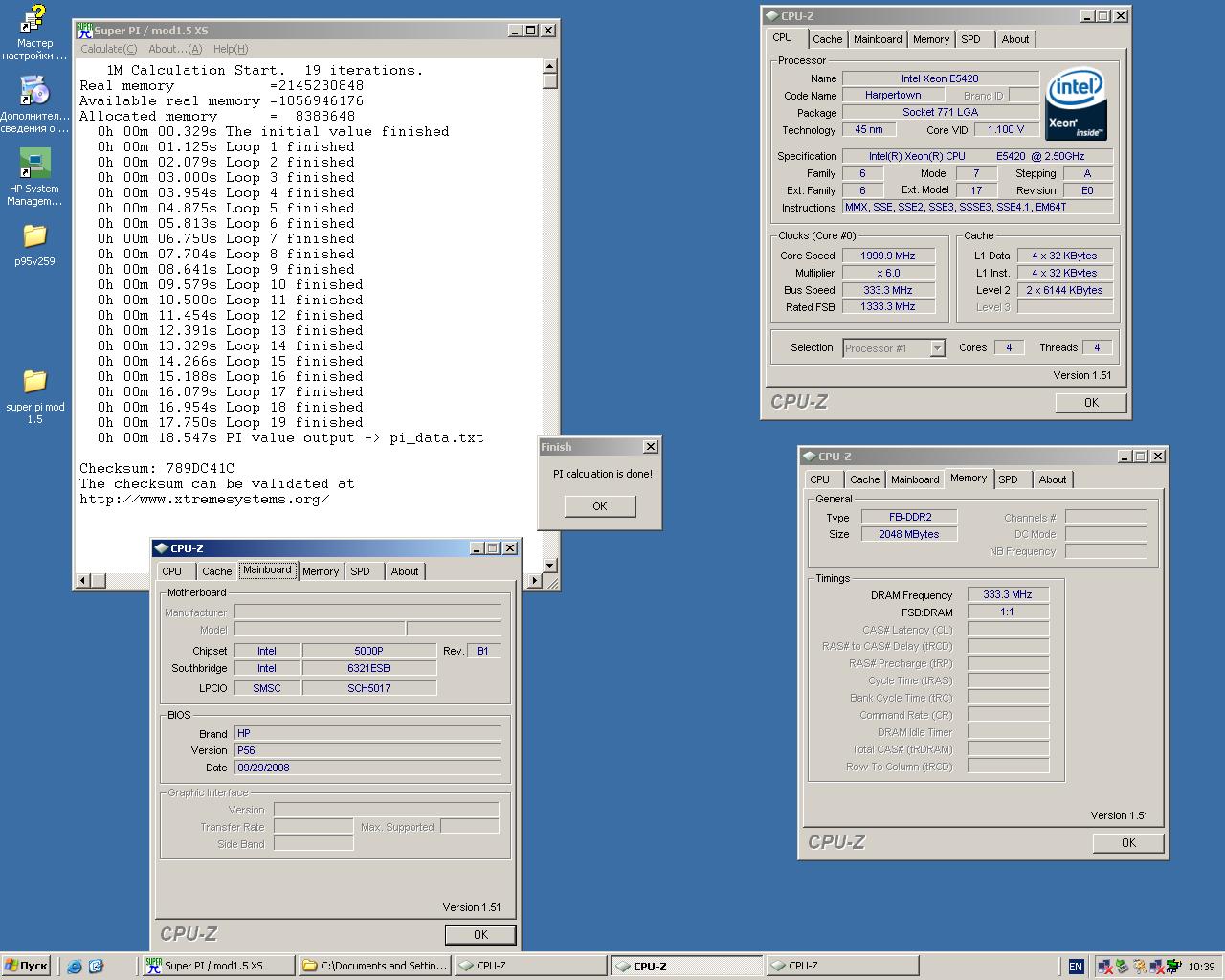
Task: Open the EN language indicator
Action: click(1076, 967)
